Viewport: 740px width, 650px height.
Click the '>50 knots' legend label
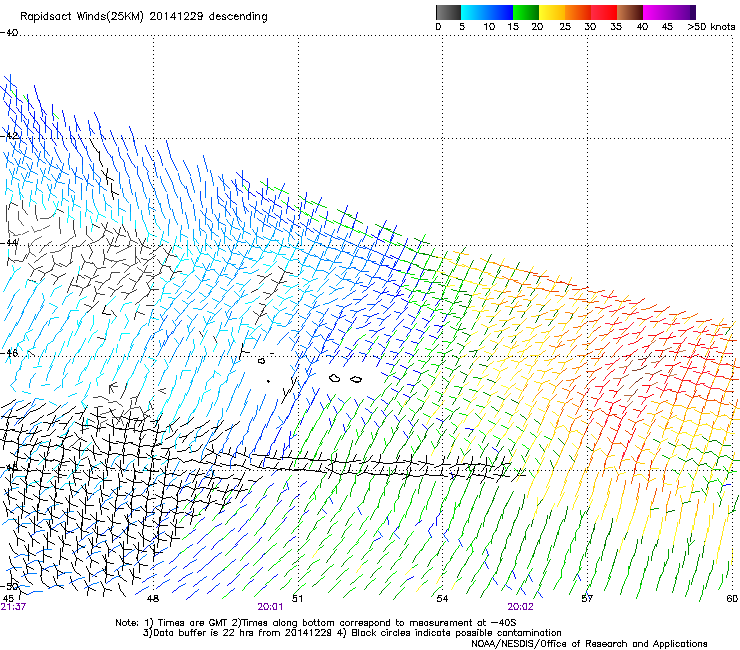(x=711, y=27)
